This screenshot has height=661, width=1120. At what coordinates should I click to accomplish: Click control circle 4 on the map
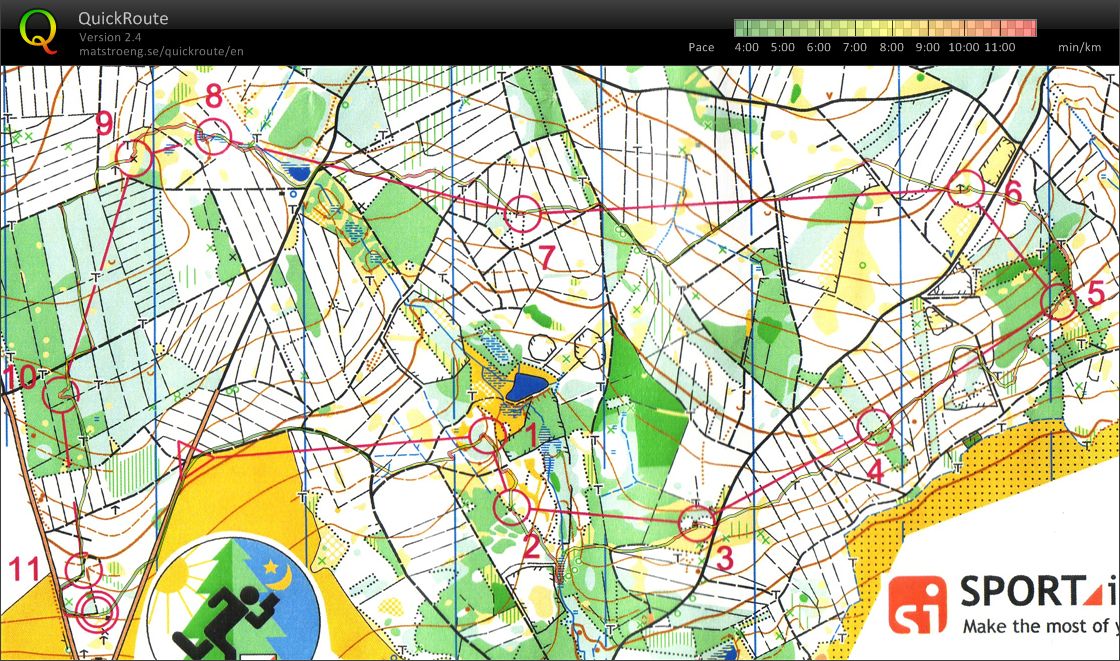[x=876, y=427]
